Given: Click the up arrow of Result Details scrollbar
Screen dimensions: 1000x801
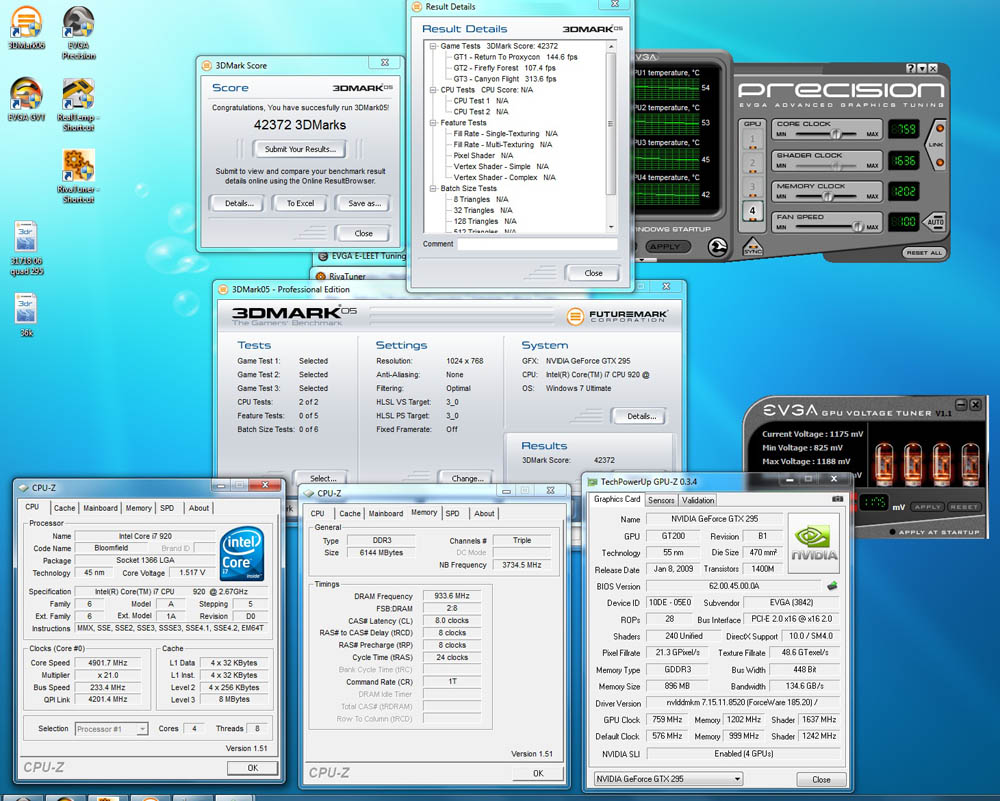Looking at the screenshot, I should click(611, 47).
